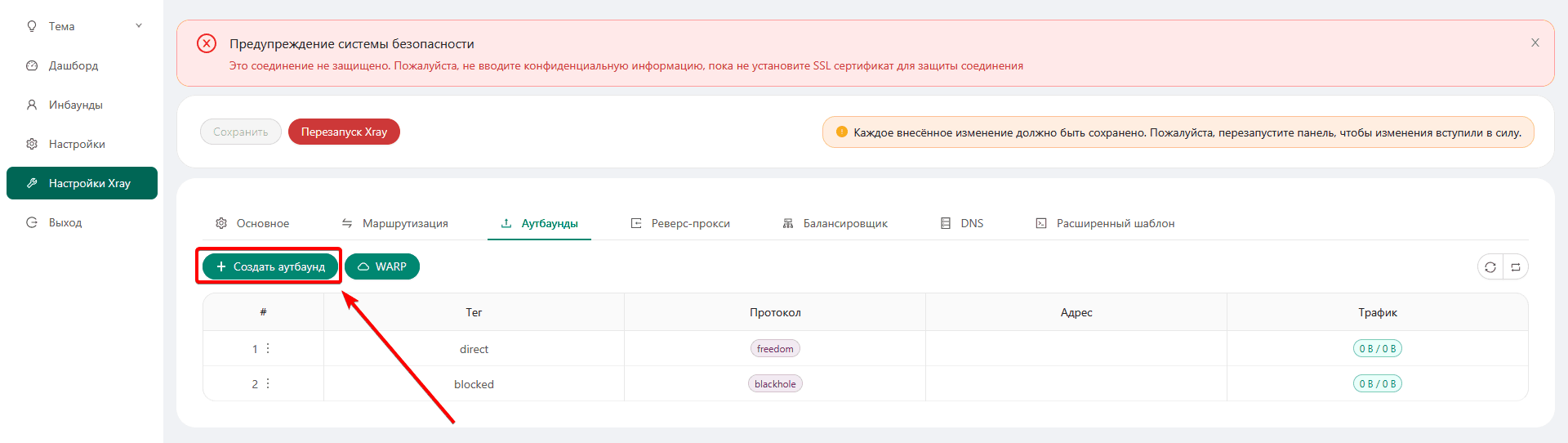1568x443 pixels.
Task: Click the refresh outbounds icon
Action: click(1490, 267)
